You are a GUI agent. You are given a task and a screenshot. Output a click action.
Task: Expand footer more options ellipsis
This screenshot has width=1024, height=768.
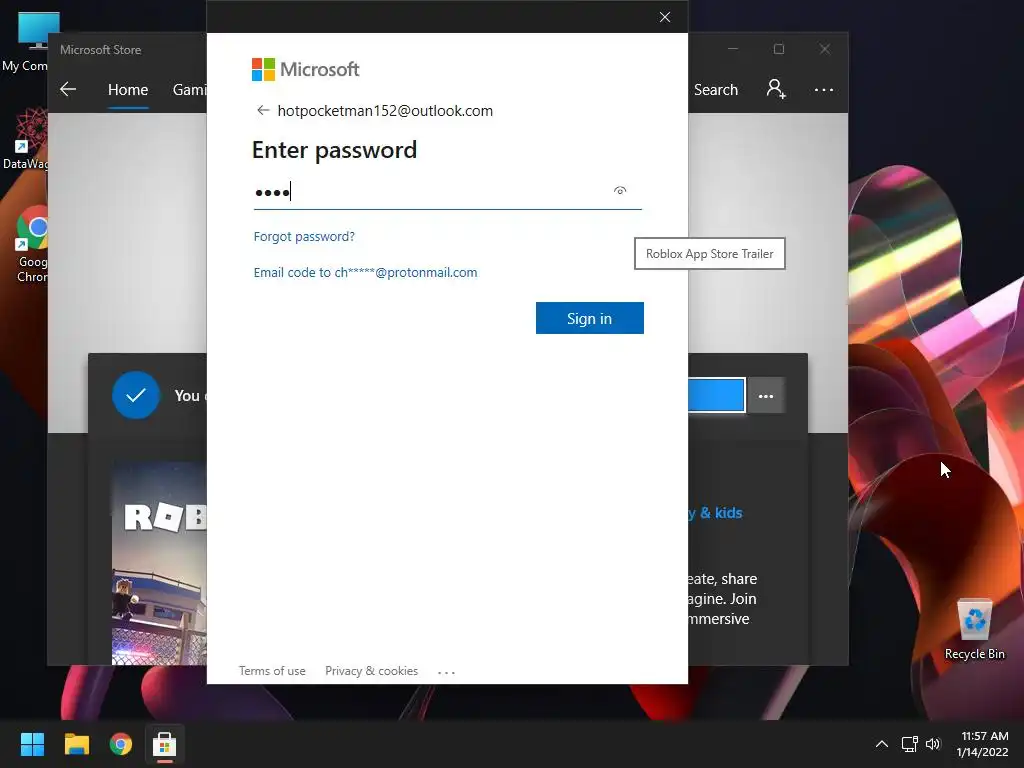point(447,671)
